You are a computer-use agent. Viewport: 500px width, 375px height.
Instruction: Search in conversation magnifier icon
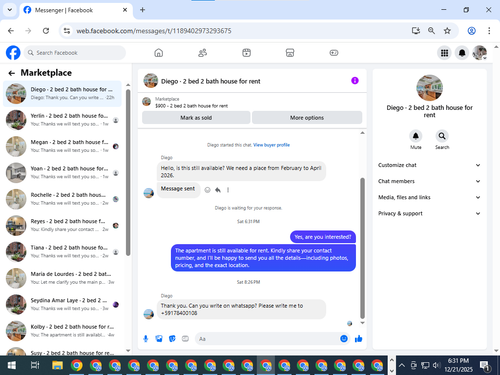[442, 136]
